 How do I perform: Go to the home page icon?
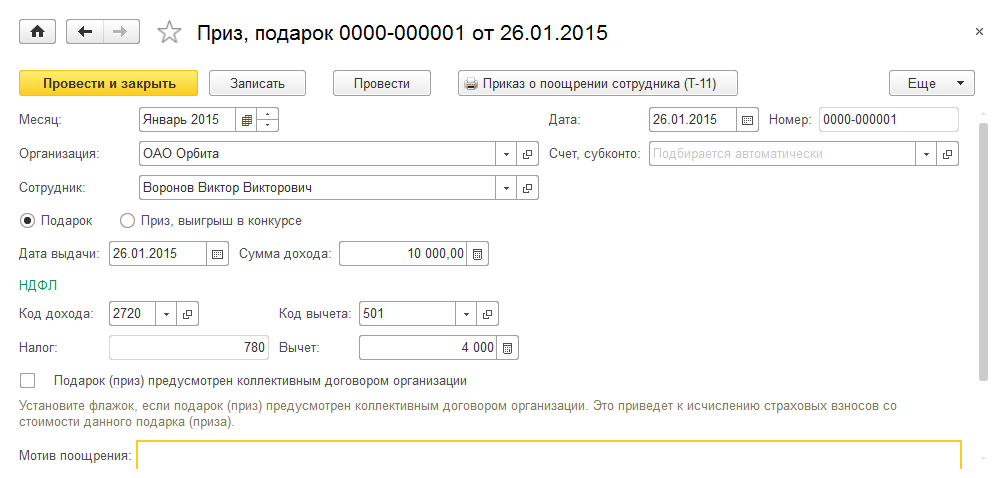pos(37,32)
